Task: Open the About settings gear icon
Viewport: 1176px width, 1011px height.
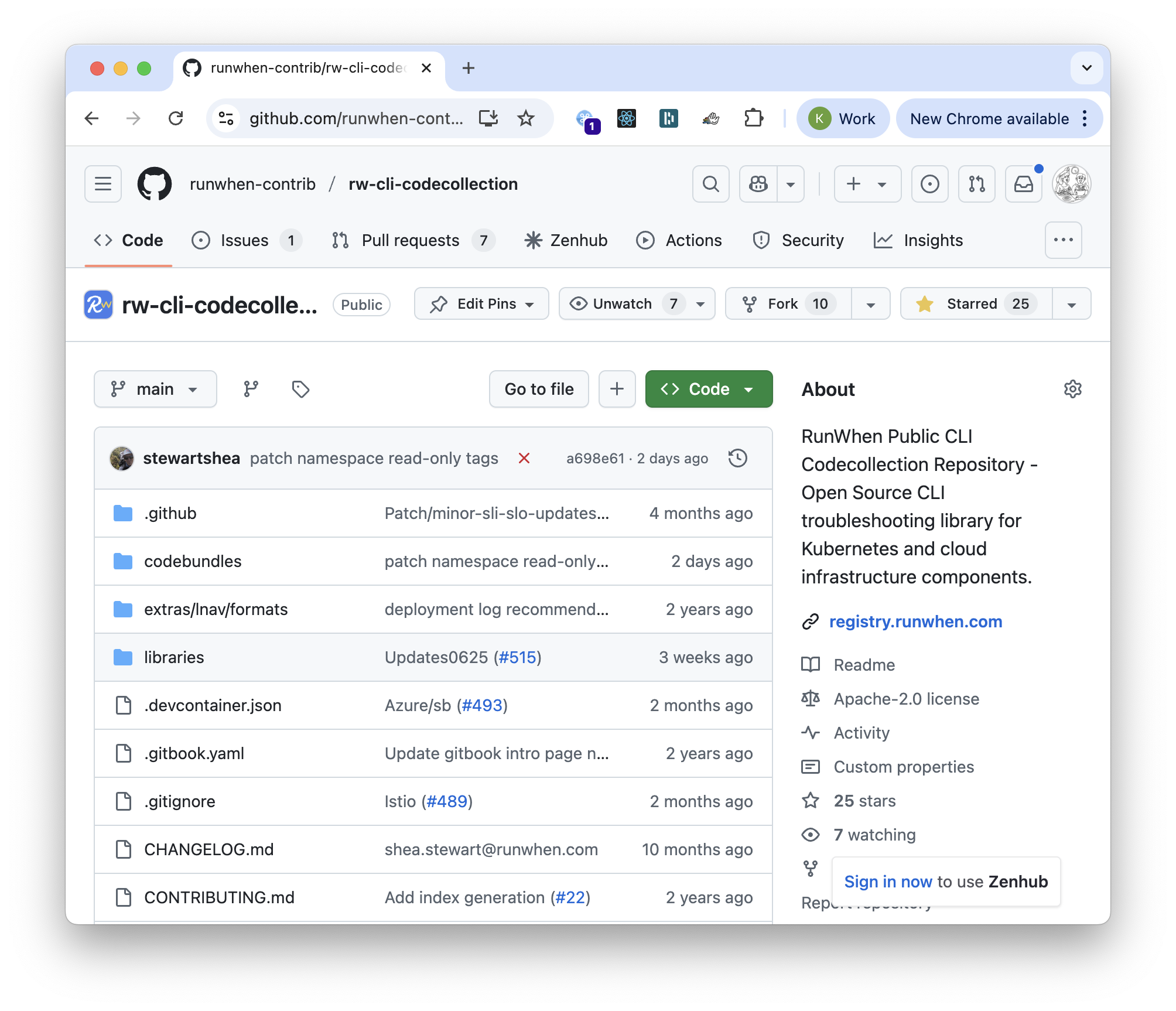Action: 1072,389
